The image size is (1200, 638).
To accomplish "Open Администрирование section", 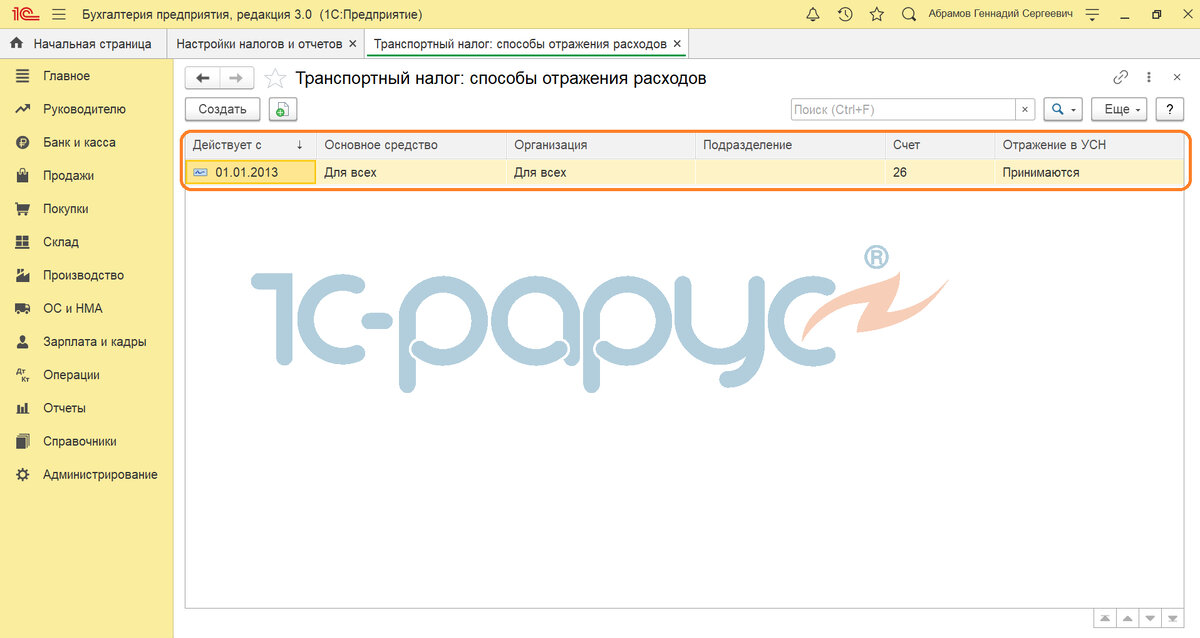I will click(x=86, y=474).
